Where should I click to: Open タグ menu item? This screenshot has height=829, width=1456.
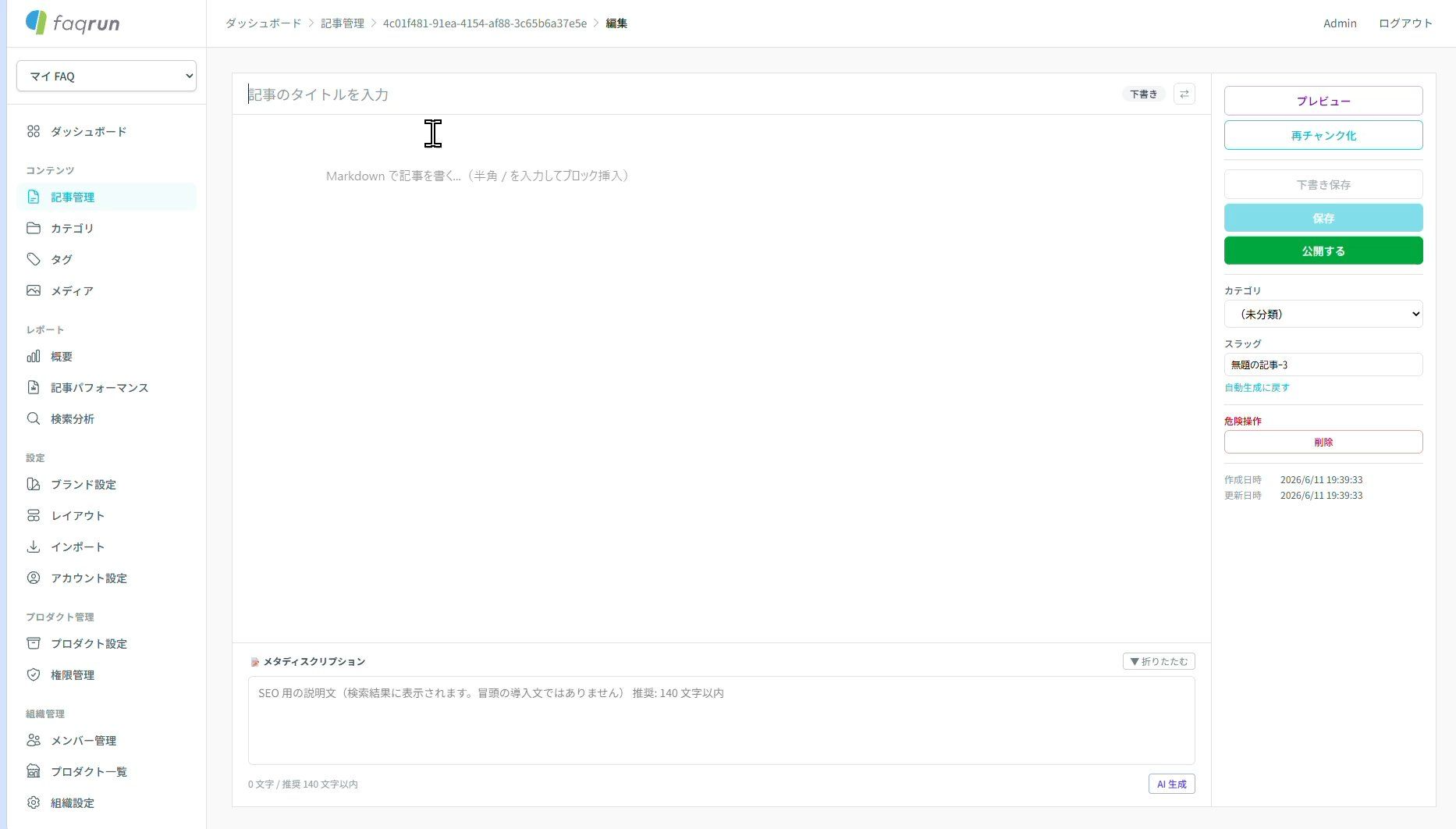(x=106, y=259)
